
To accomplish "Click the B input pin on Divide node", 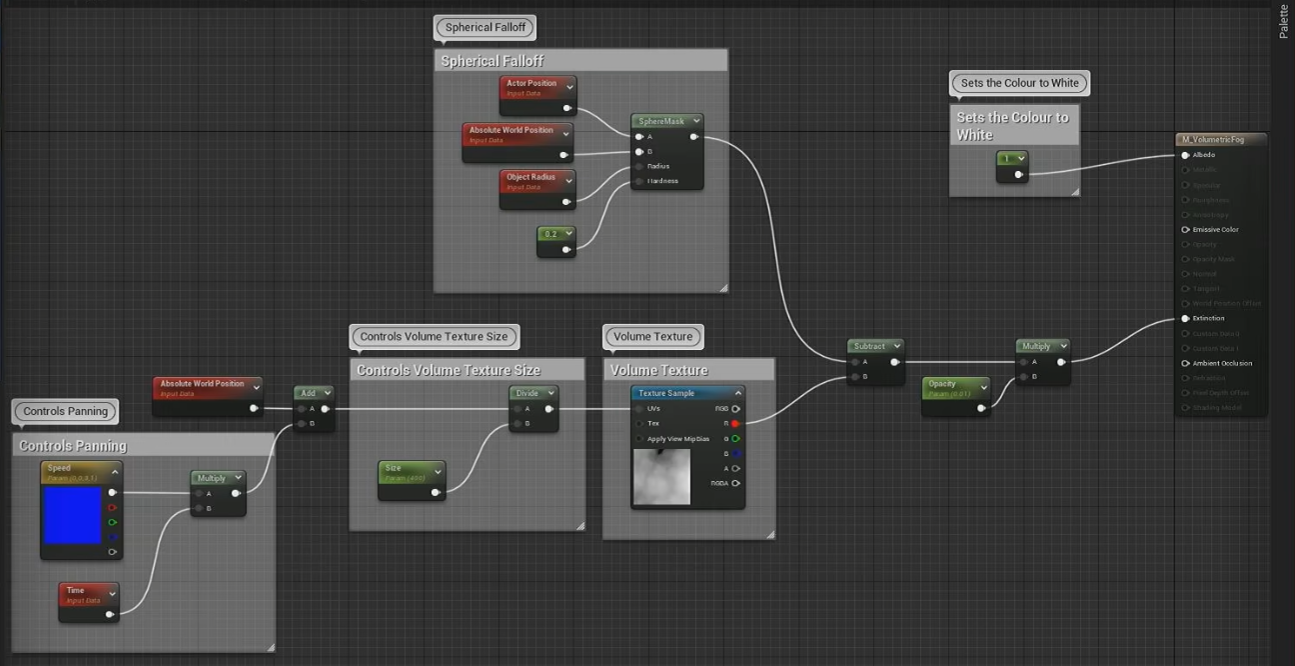I will coord(516,424).
